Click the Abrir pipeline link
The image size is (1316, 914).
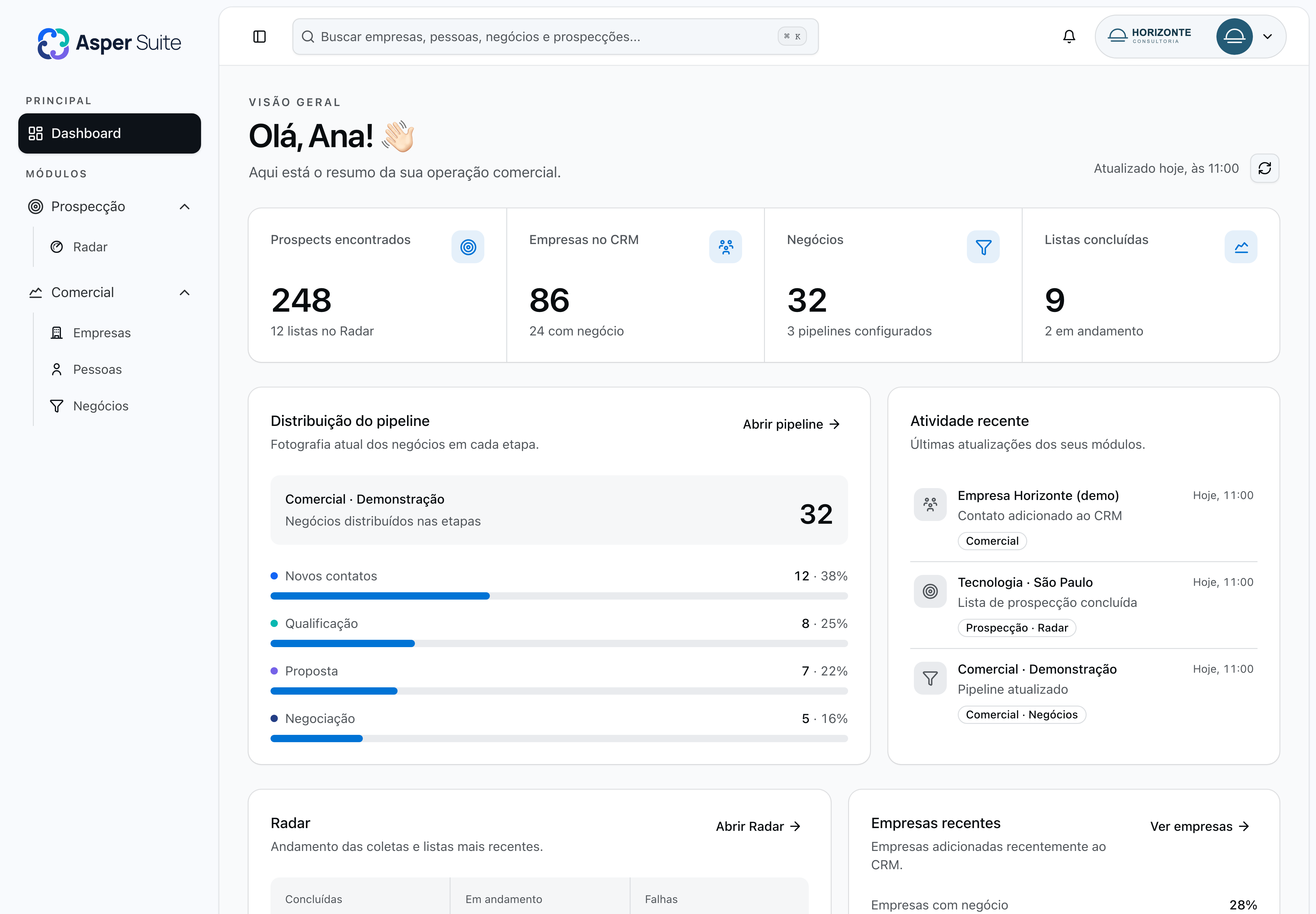[x=791, y=424]
